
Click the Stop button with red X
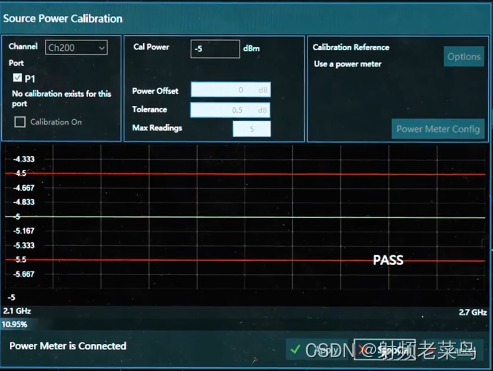coord(385,350)
